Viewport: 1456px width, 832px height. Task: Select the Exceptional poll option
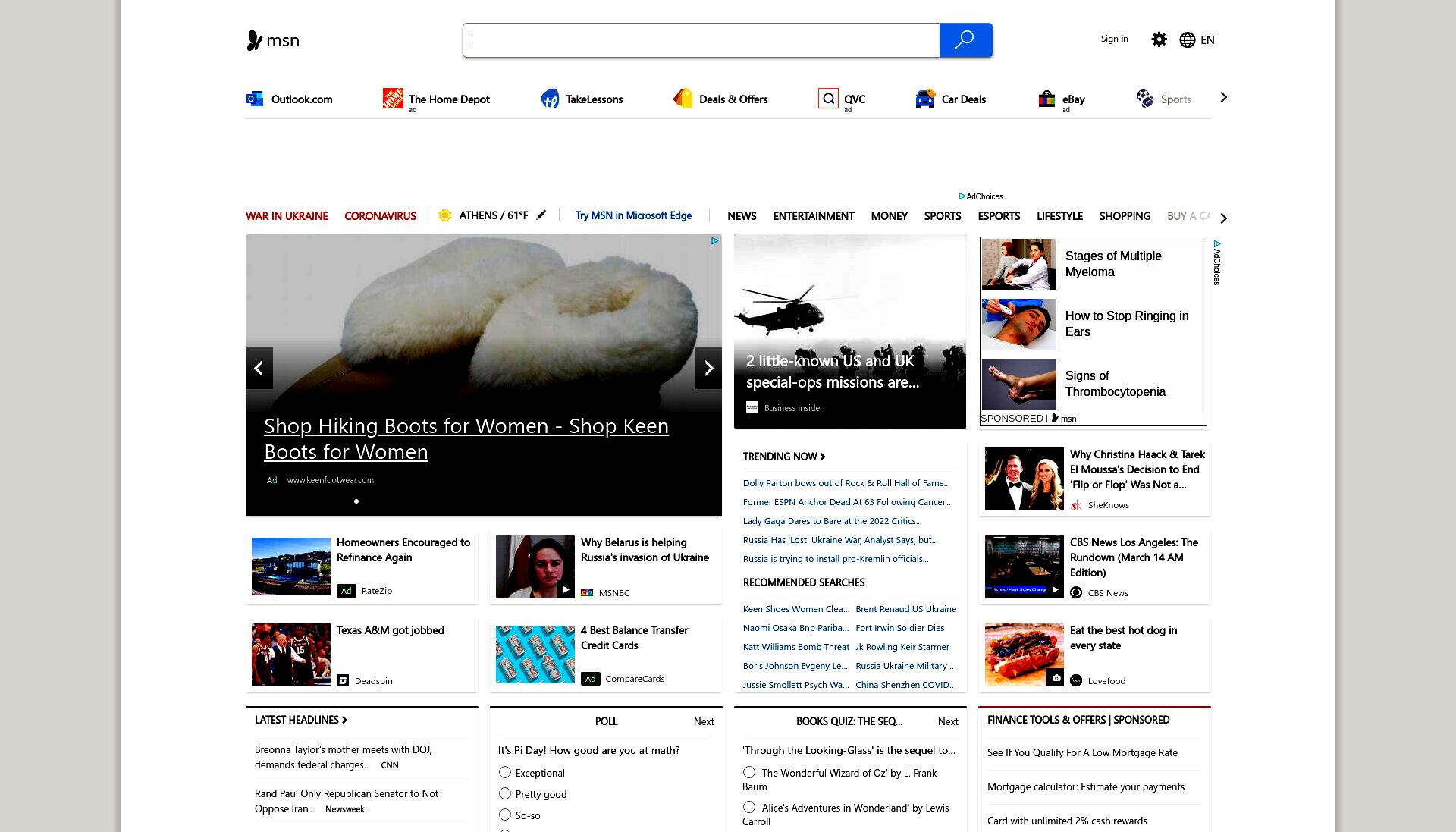(505, 772)
